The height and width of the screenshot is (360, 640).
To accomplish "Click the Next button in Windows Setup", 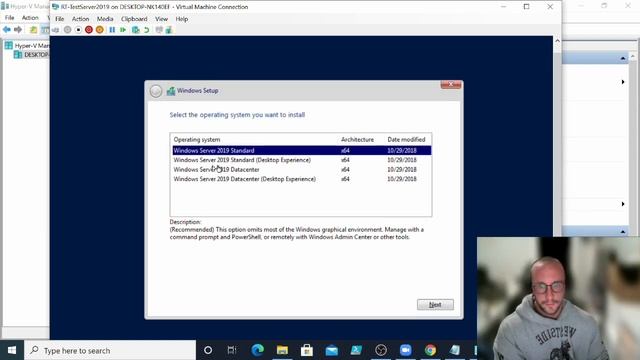I will 435,304.
